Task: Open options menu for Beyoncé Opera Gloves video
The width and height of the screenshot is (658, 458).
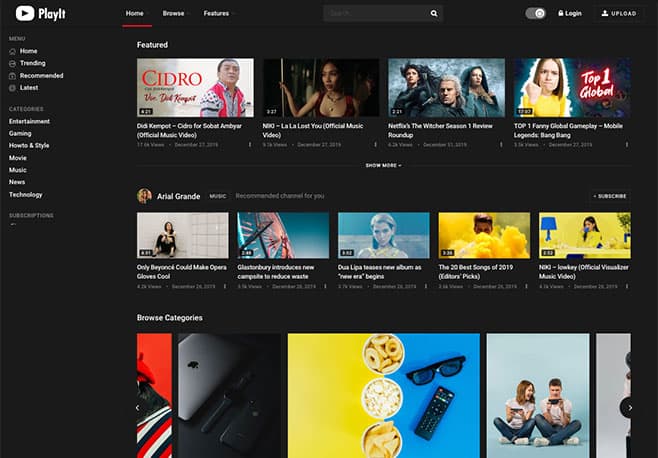Action: point(225,287)
